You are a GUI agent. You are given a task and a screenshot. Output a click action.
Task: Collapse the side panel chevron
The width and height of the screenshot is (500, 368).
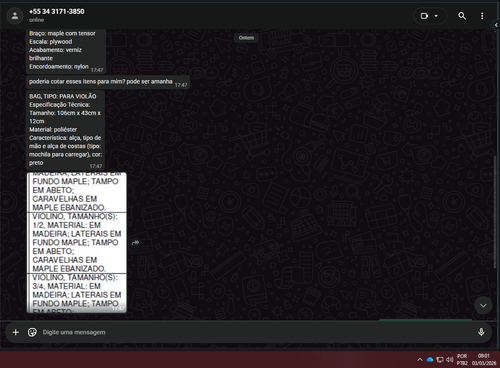496,25
